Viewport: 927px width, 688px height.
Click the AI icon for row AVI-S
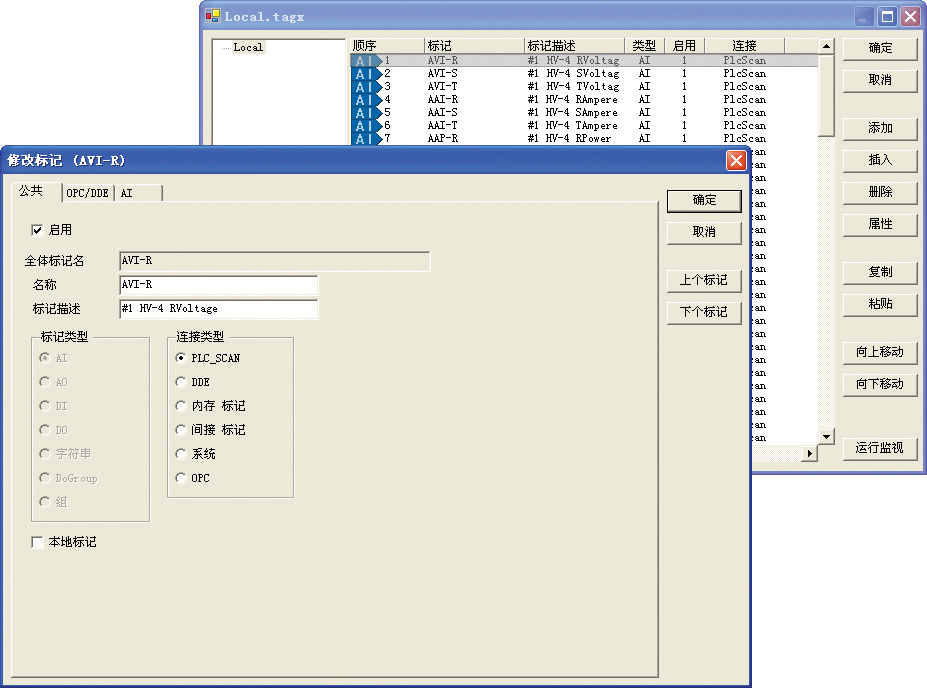(x=366, y=74)
